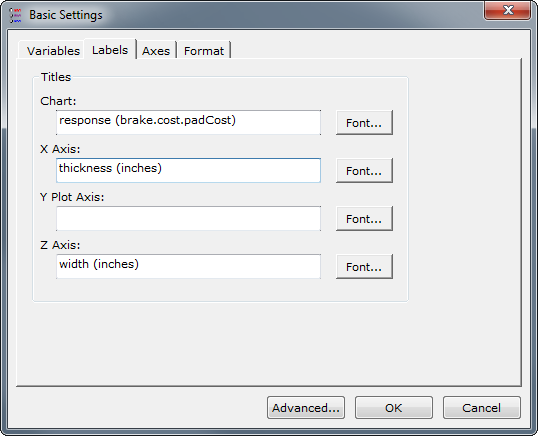Focus the X Axis title field

point(188,170)
